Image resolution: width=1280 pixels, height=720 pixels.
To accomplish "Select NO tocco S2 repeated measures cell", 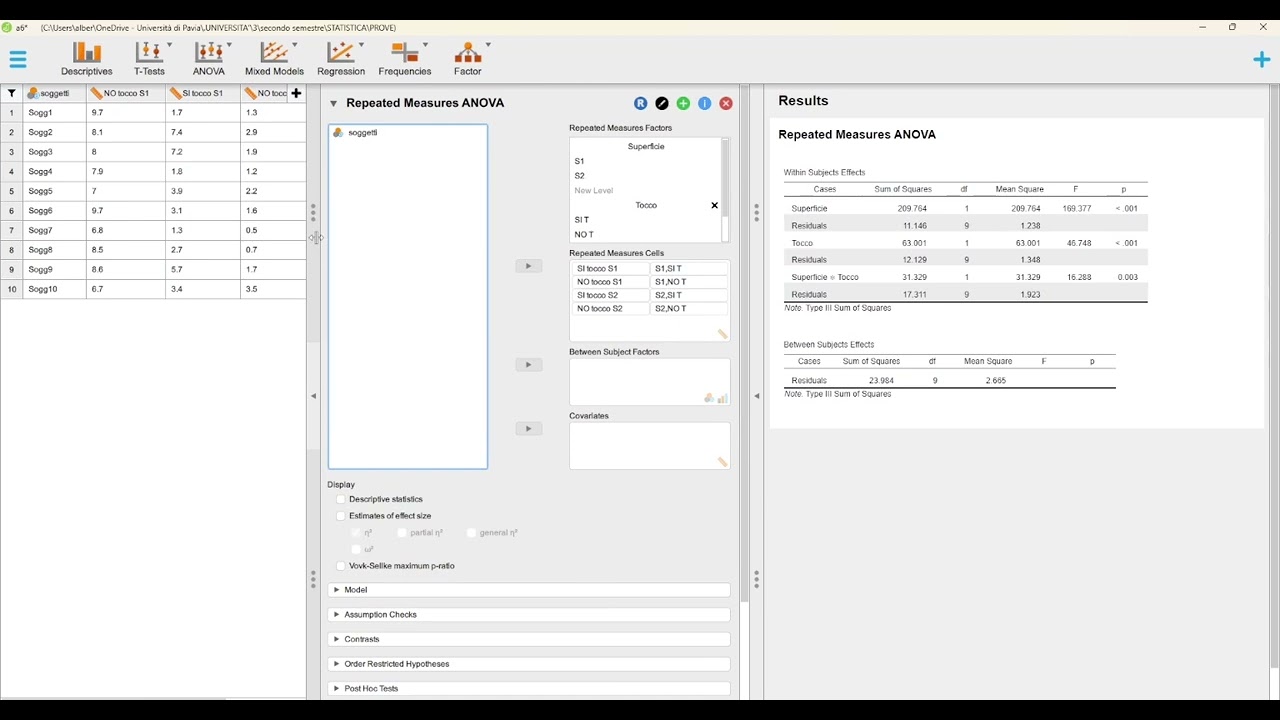I will click(x=610, y=308).
